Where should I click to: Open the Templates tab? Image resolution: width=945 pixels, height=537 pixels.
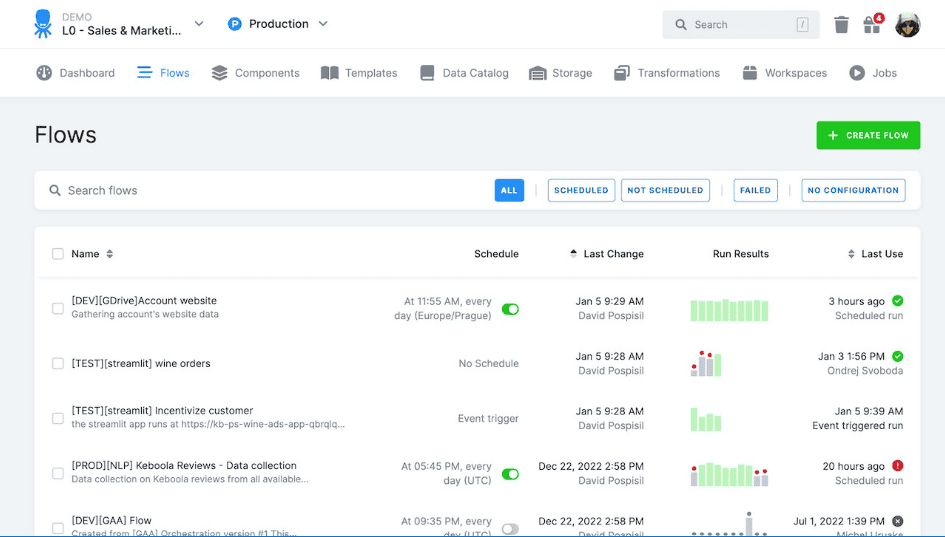(359, 73)
